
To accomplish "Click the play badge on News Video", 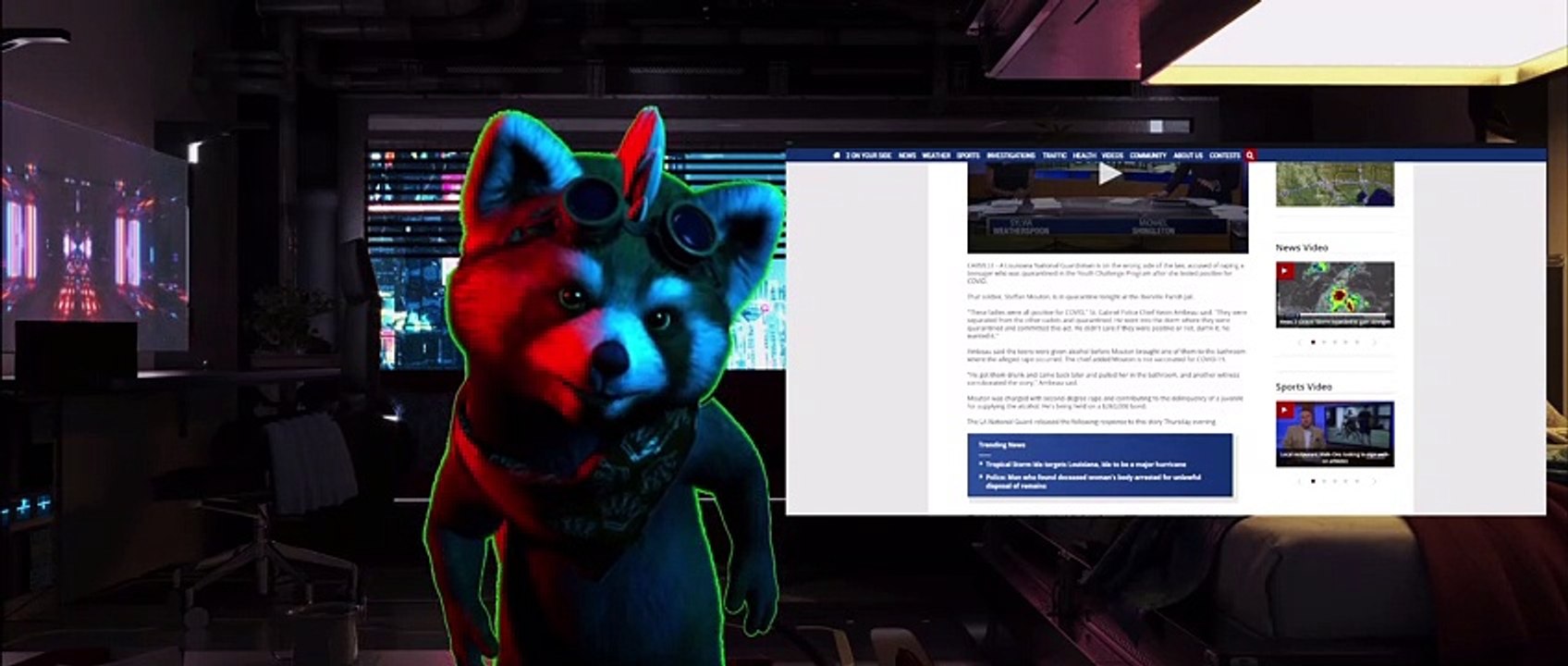I will coord(1285,271).
